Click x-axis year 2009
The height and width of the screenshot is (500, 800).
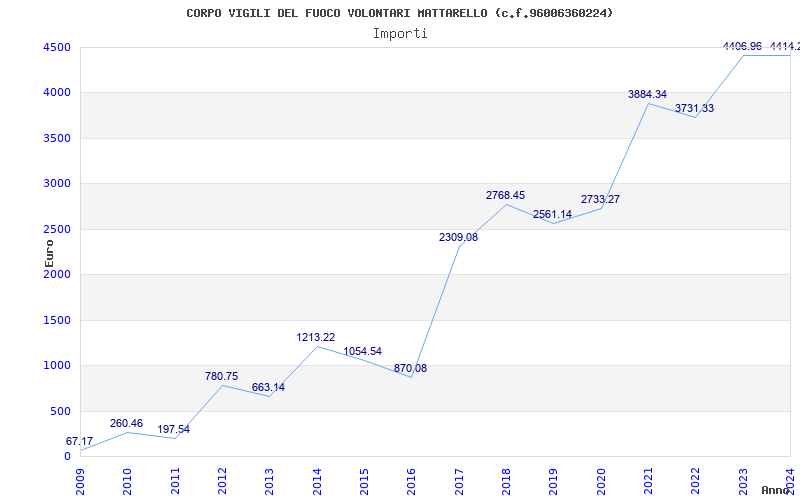(80, 482)
